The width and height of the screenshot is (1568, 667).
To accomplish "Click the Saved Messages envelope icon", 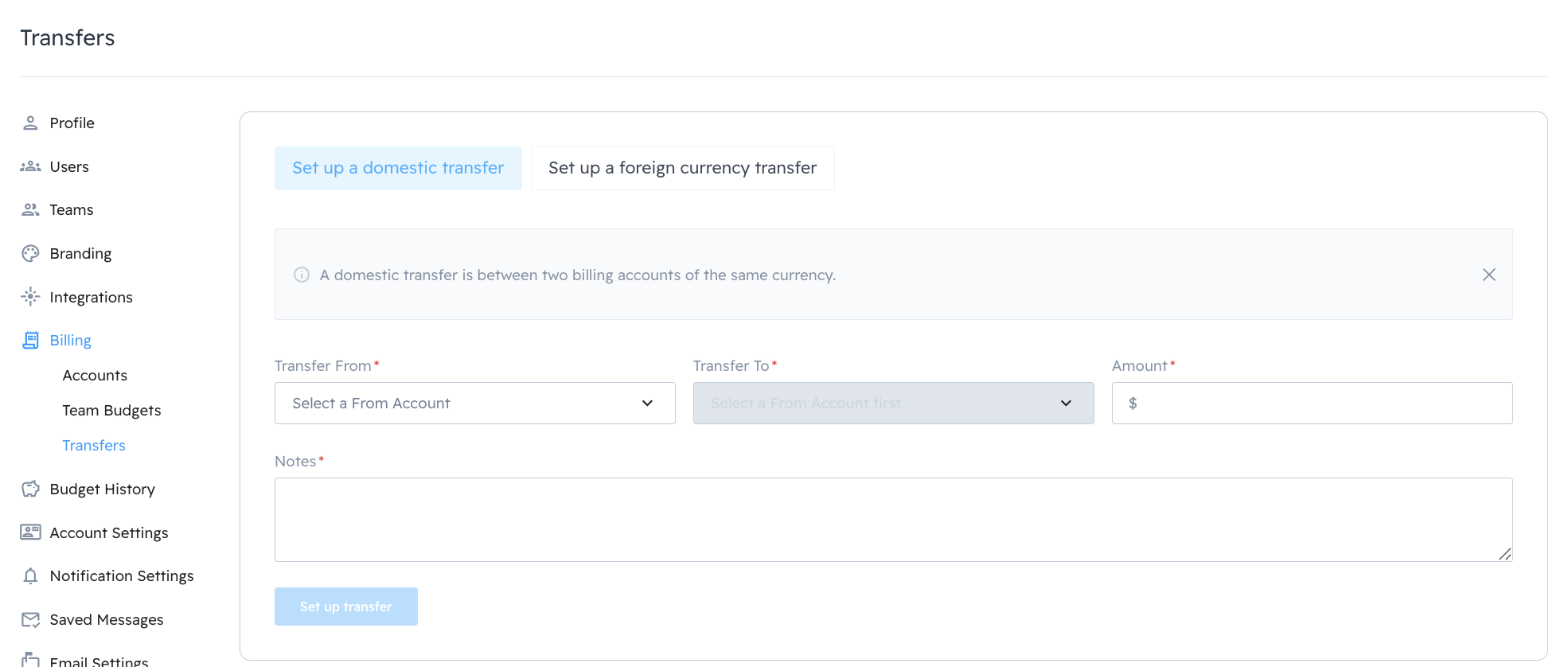I will point(30,619).
